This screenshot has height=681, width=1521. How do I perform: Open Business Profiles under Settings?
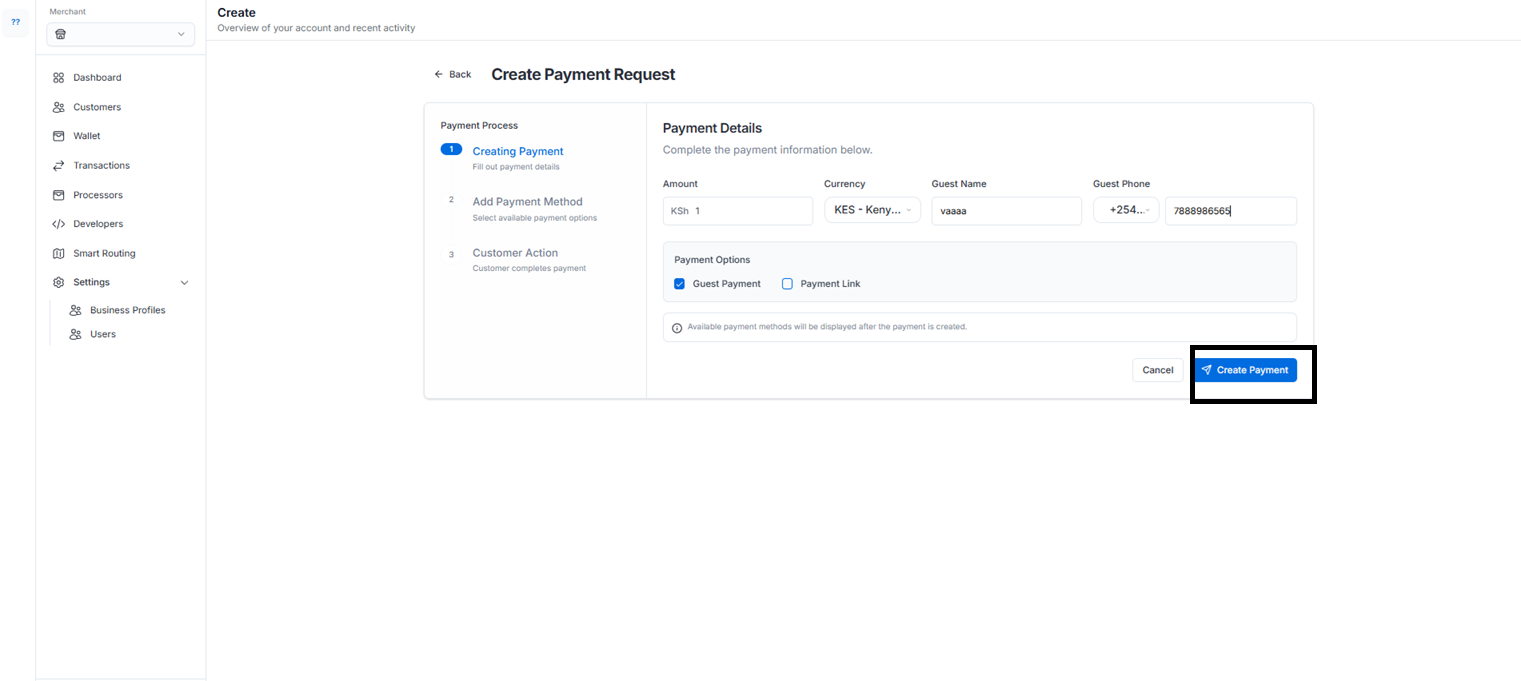click(127, 310)
